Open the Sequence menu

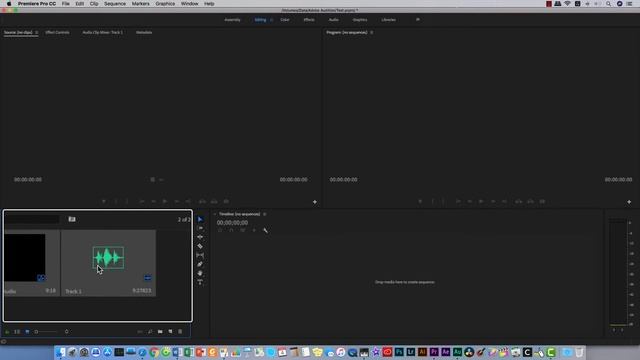(115, 4)
